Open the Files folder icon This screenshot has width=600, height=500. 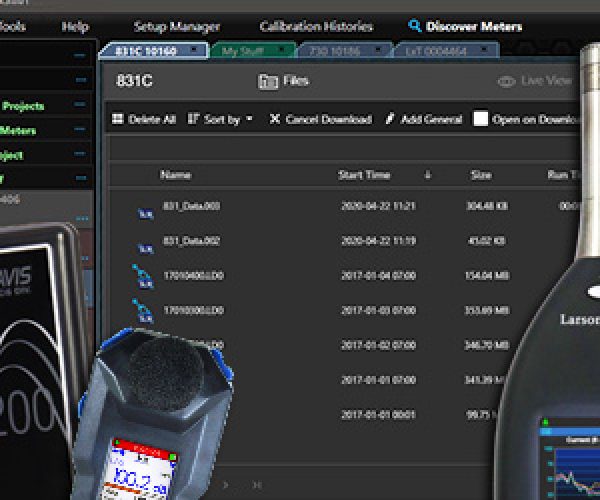267,81
